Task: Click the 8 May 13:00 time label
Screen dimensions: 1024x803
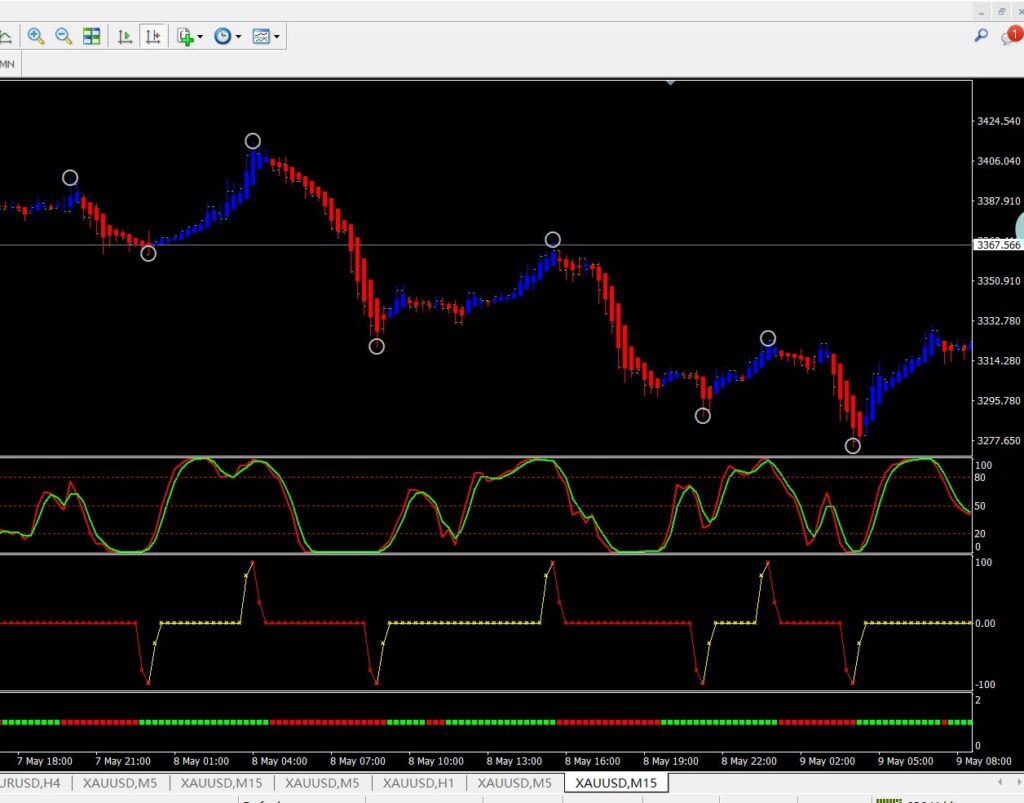Action: coord(514,761)
